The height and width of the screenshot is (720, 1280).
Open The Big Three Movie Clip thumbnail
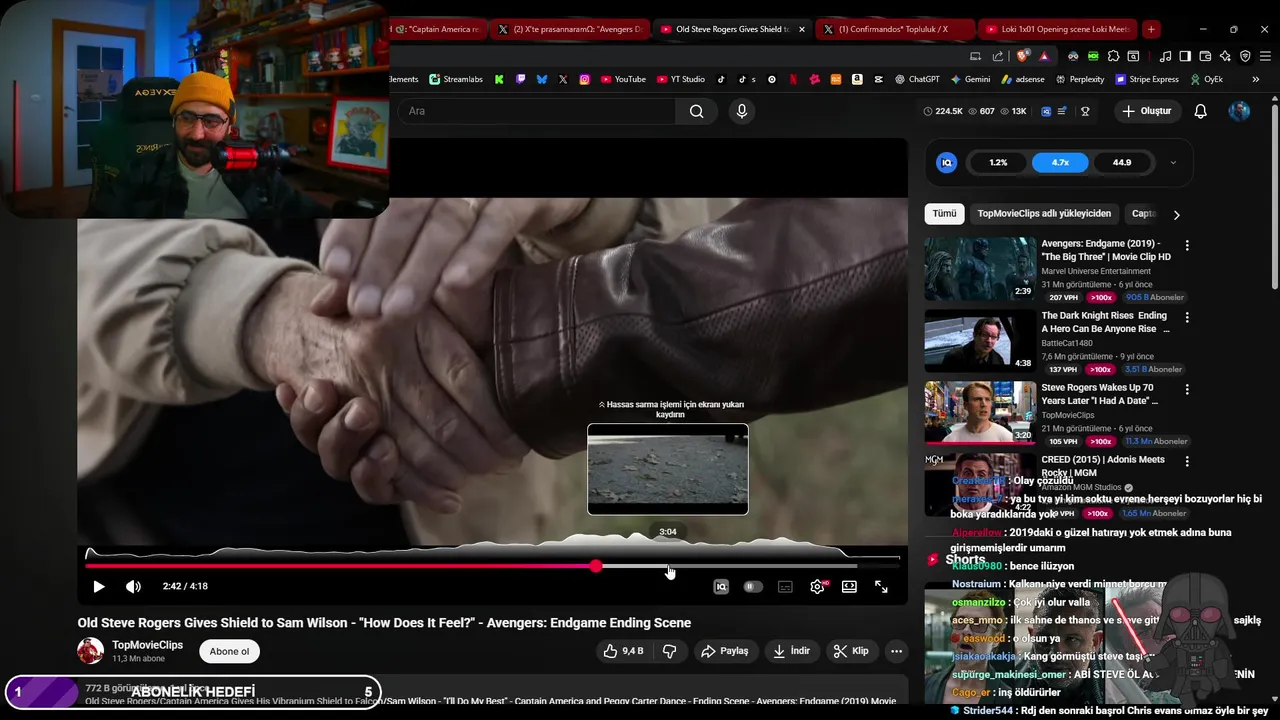click(x=980, y=269)
